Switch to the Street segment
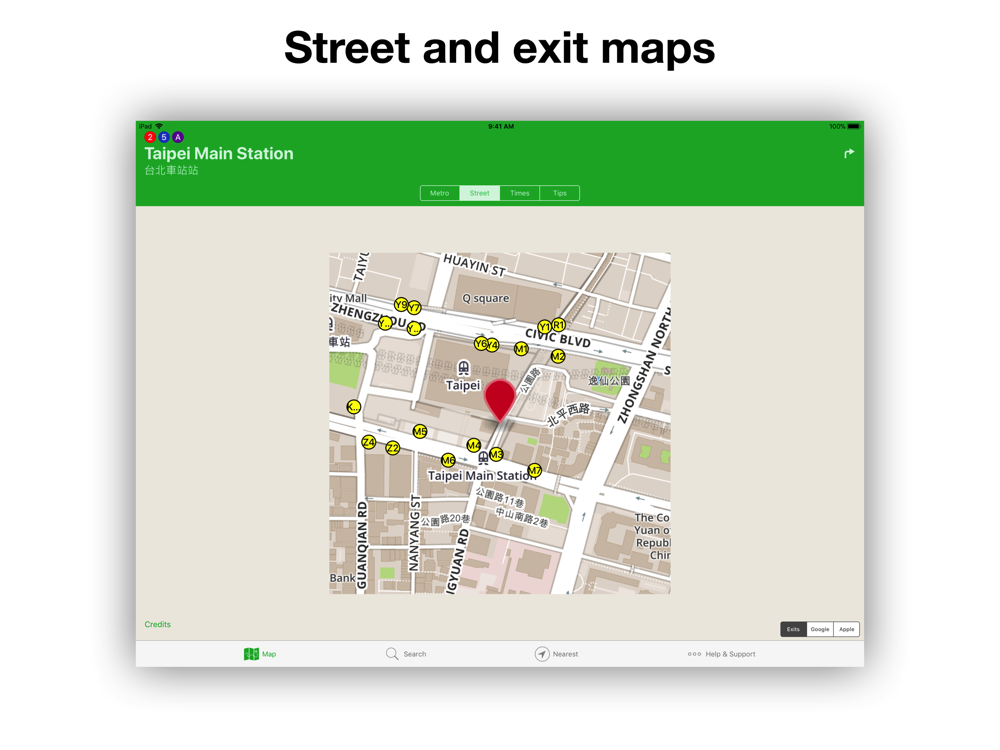Viewport: 1000px width, 750px height. click(480, 193)
